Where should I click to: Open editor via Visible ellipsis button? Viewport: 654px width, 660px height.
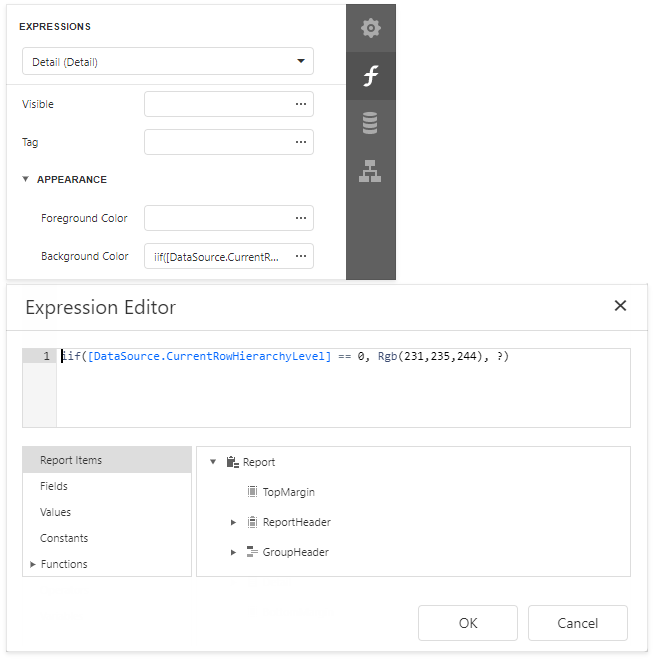click(301, 104)
